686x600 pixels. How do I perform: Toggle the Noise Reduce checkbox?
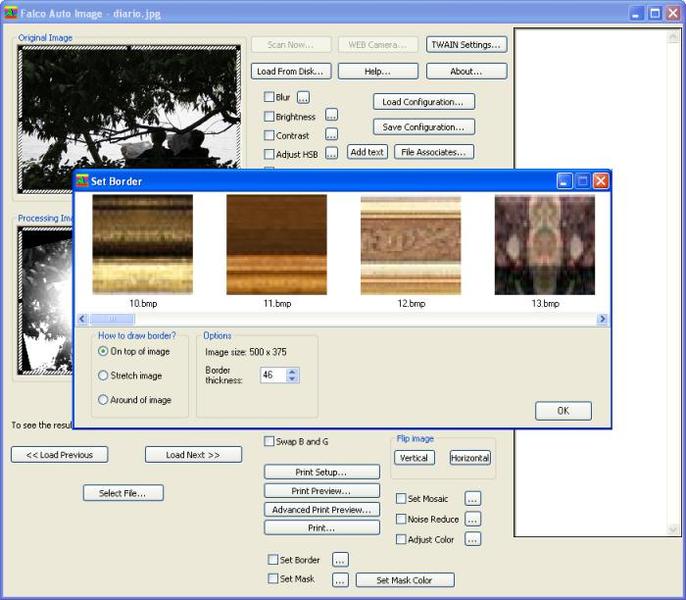[x=401, y=519]
